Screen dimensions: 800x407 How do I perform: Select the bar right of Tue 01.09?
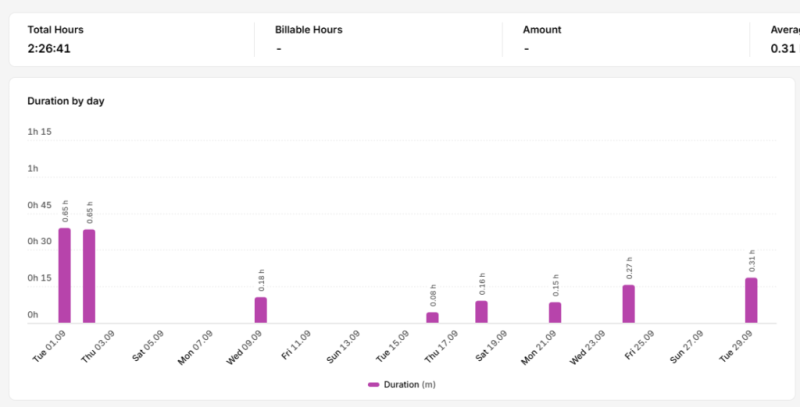89,276
